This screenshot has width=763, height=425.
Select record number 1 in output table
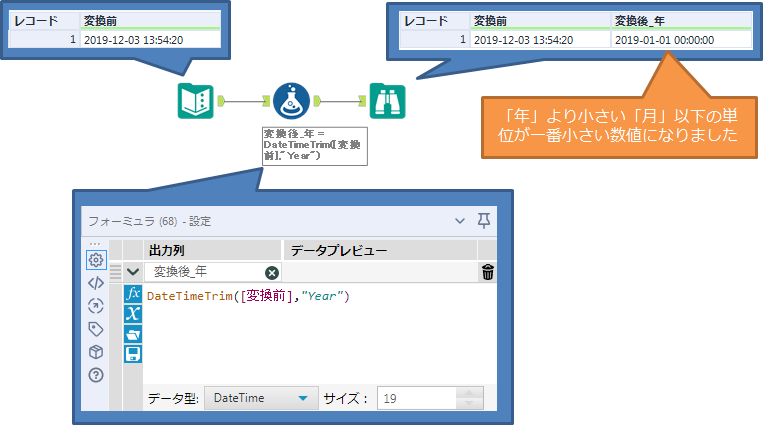click(435, 40)
